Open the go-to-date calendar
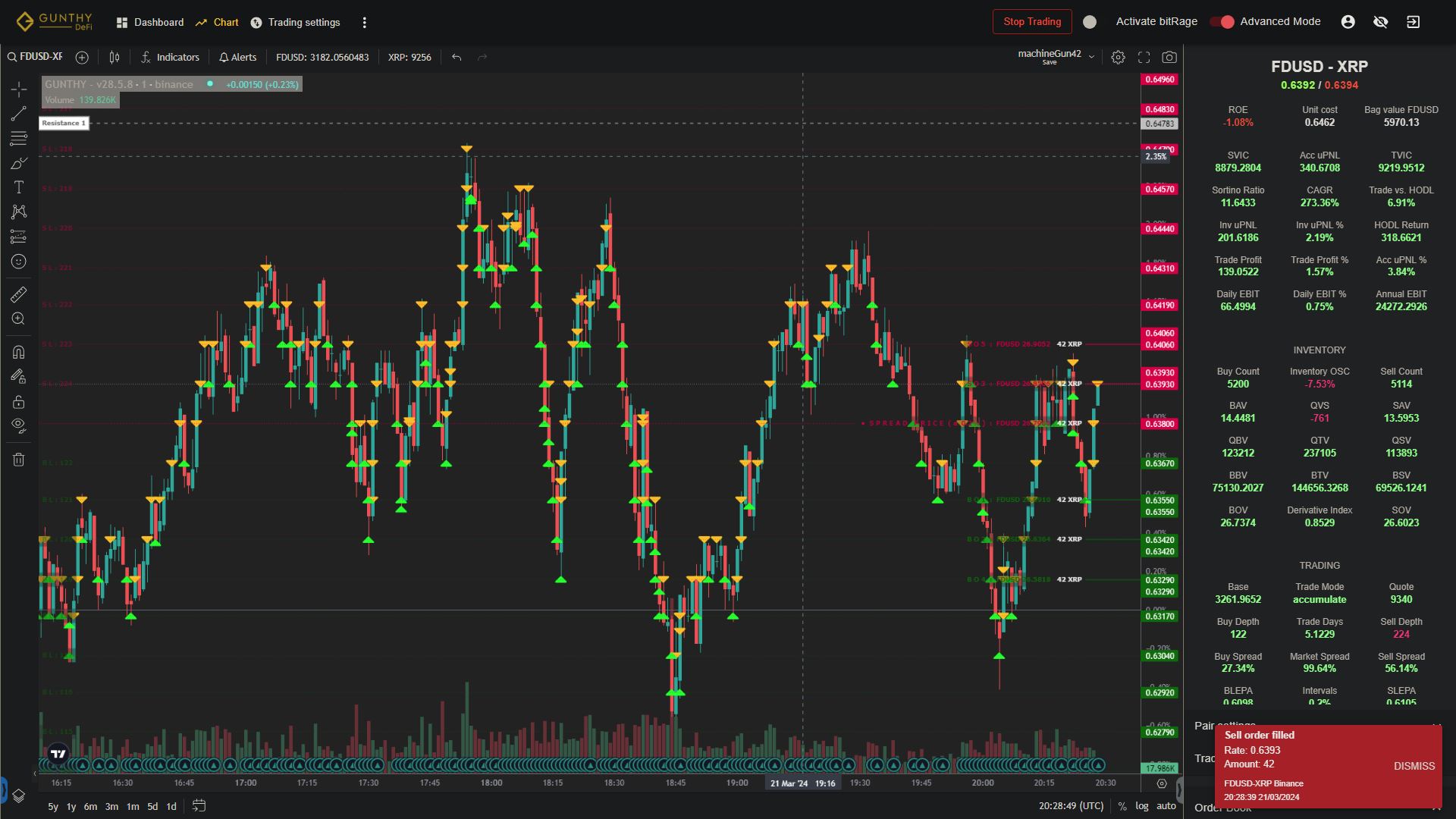This screenshot has width=1456, height=819. tap(199, 805)
